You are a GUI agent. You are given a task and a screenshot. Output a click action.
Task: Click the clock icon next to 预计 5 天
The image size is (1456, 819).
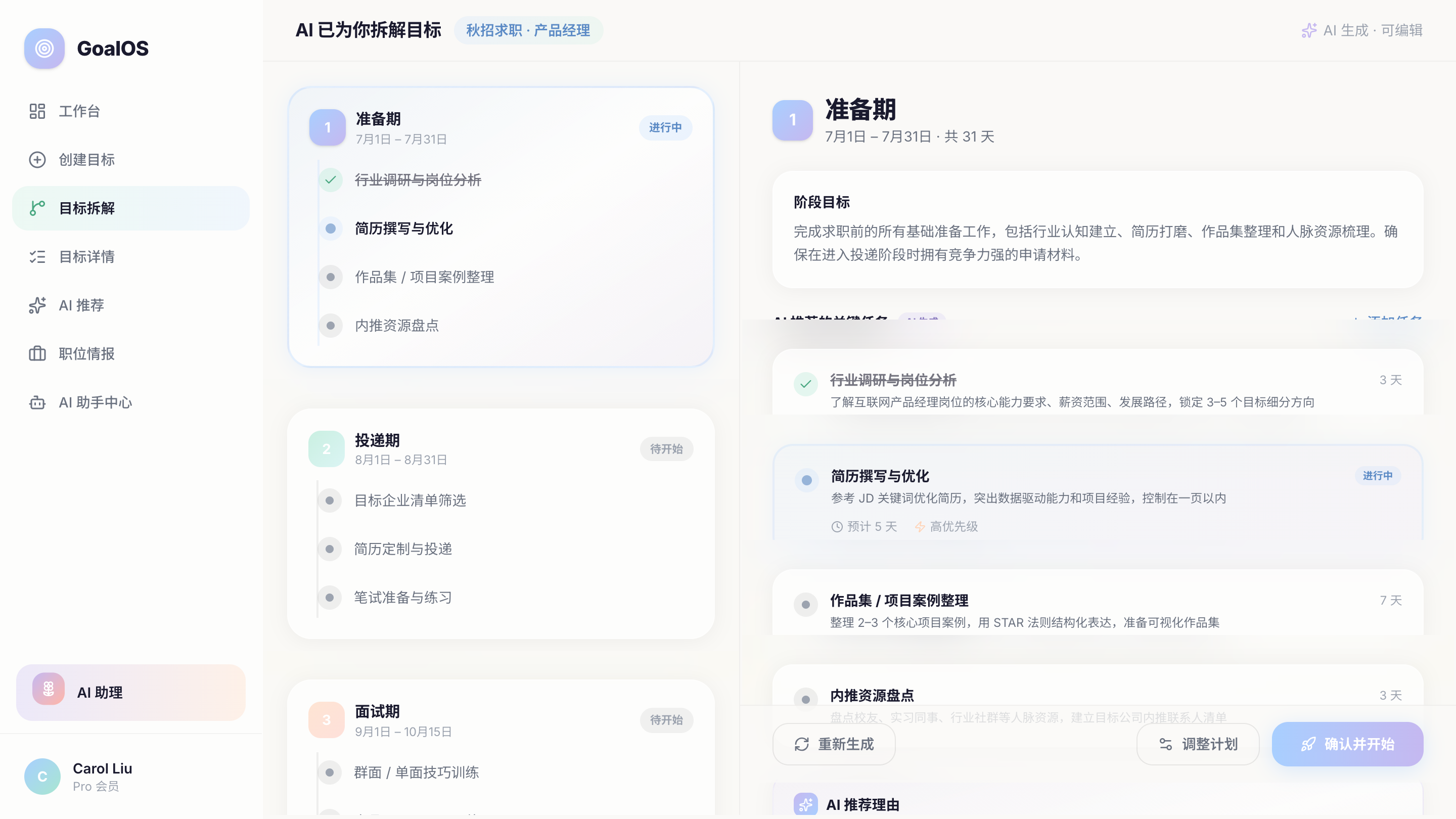tap(837, 527)
